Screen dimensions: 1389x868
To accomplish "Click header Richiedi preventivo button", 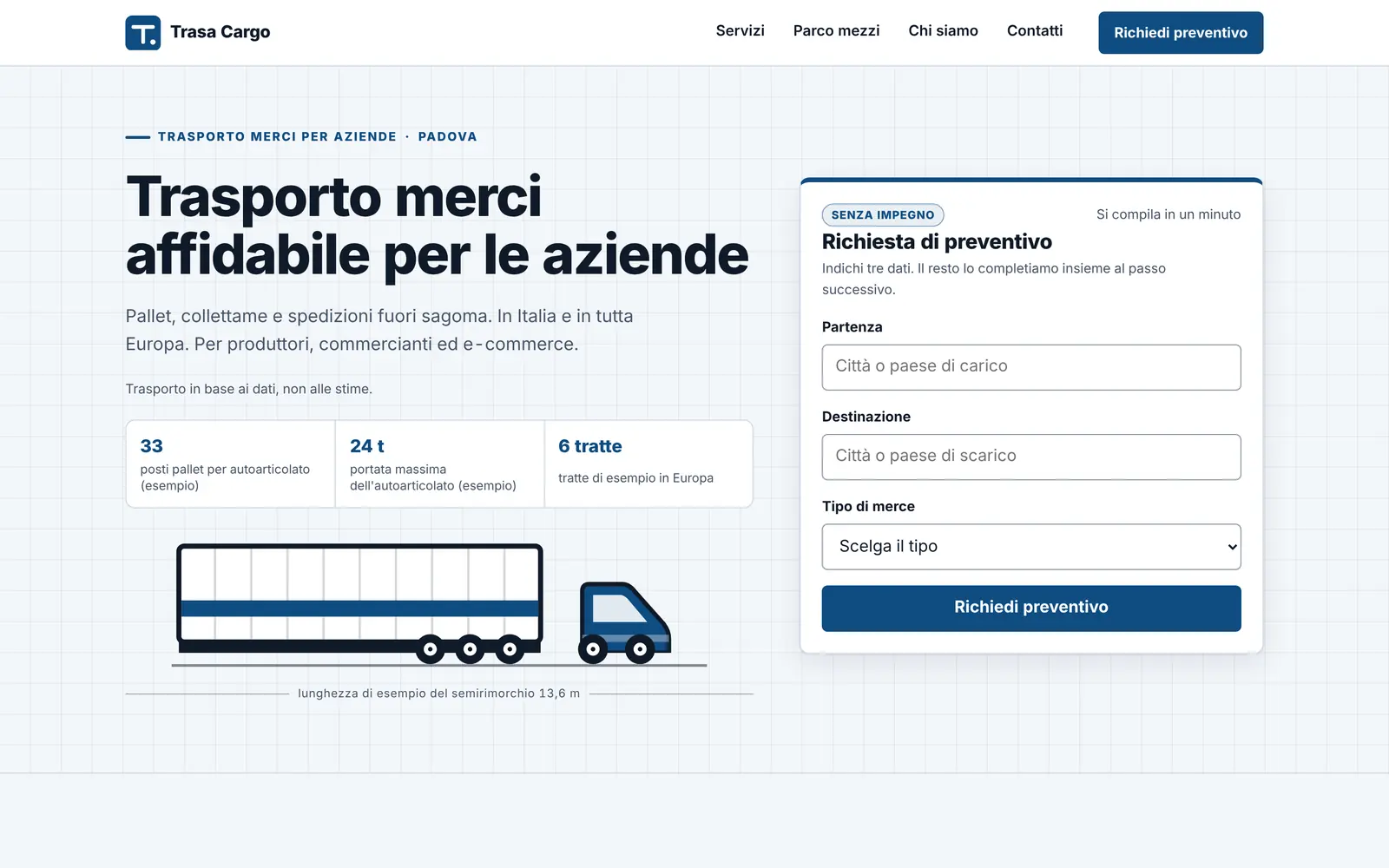I will point(1181,33).
